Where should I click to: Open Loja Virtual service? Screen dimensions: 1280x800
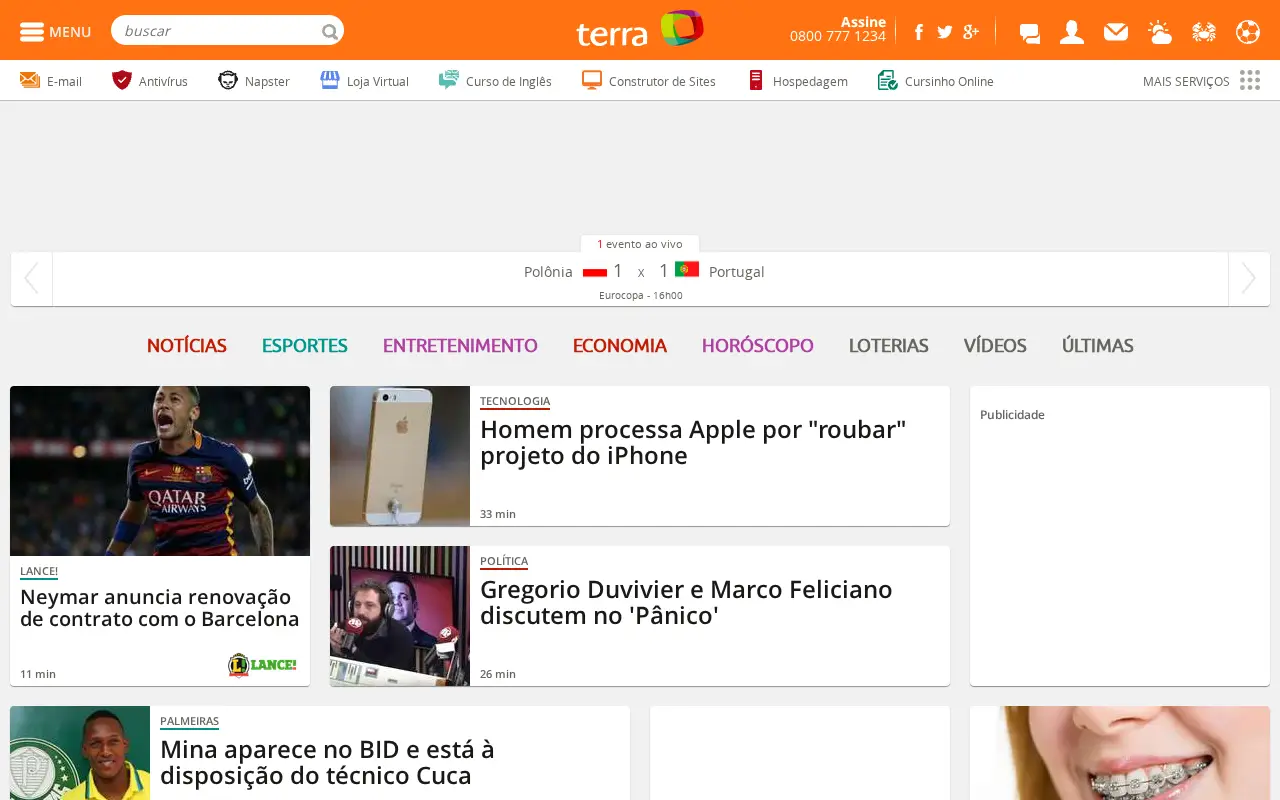pyautogui.click(x=364, y=81)
